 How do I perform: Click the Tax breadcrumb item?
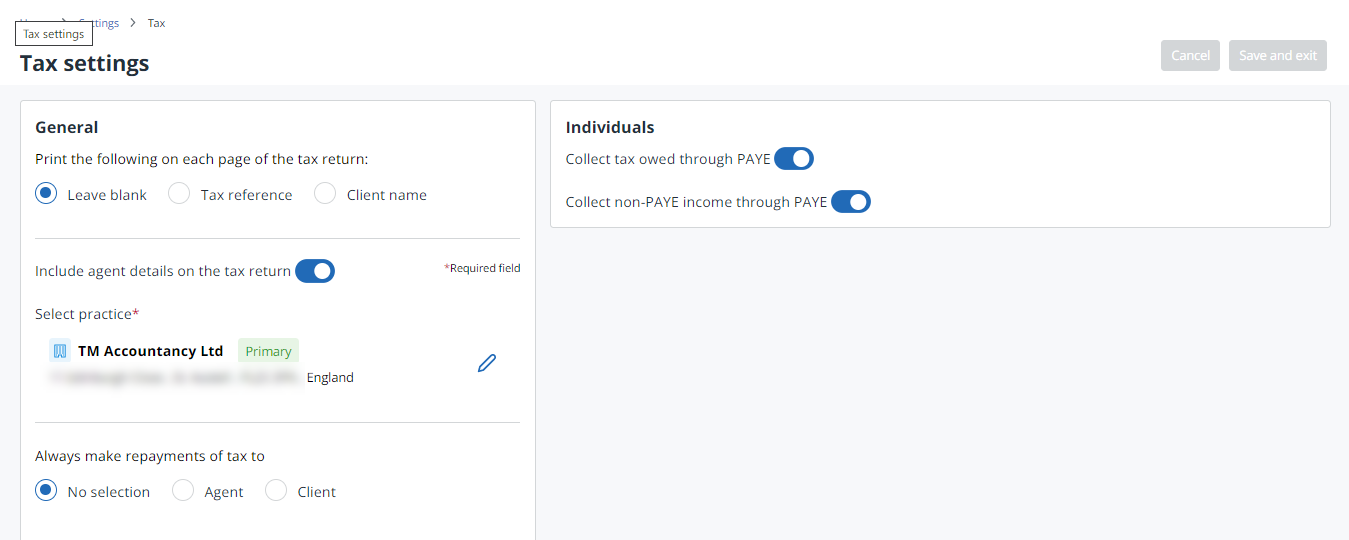[157, 23]
